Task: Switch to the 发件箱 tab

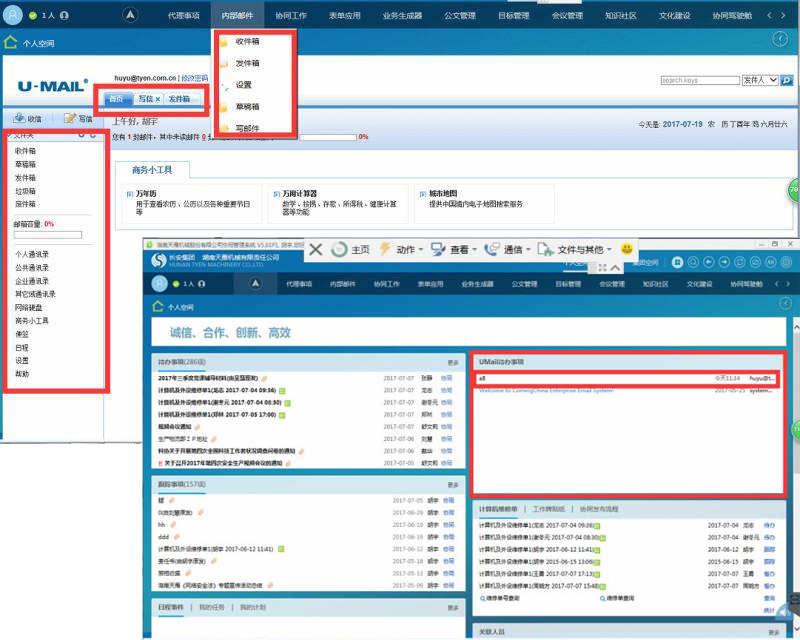Action: pyautogui.click(x=179, y=99)
